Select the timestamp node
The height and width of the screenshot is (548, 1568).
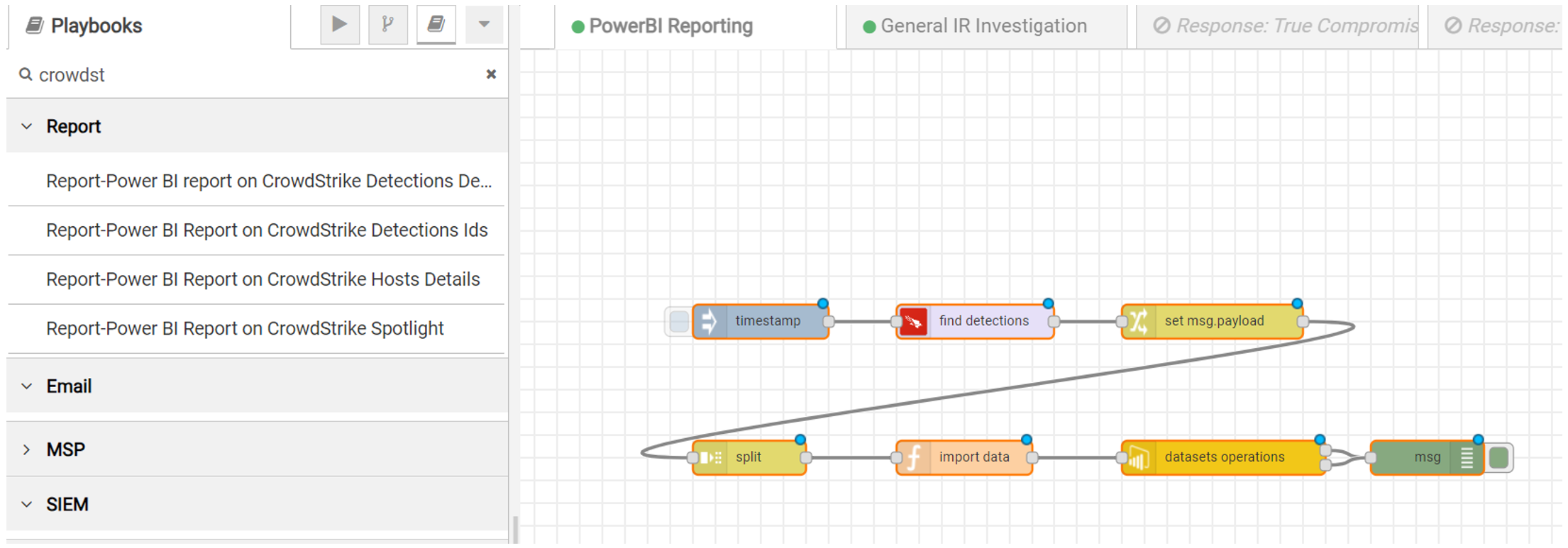pyautogui.click(x=761, y=321)
